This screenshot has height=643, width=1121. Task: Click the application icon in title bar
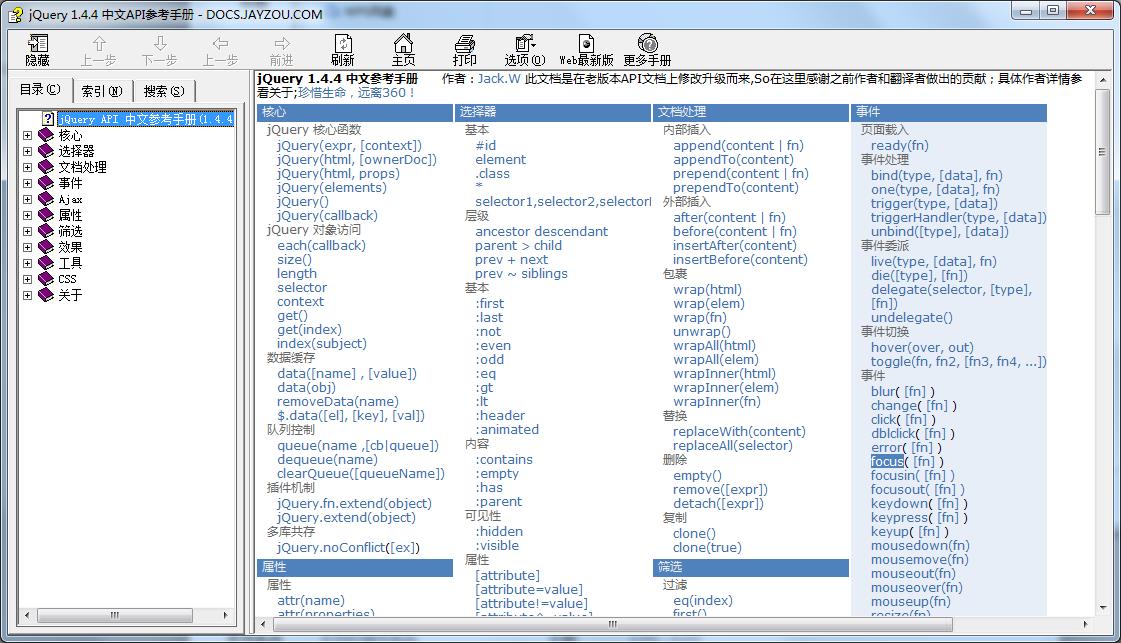tap(15, 14)
